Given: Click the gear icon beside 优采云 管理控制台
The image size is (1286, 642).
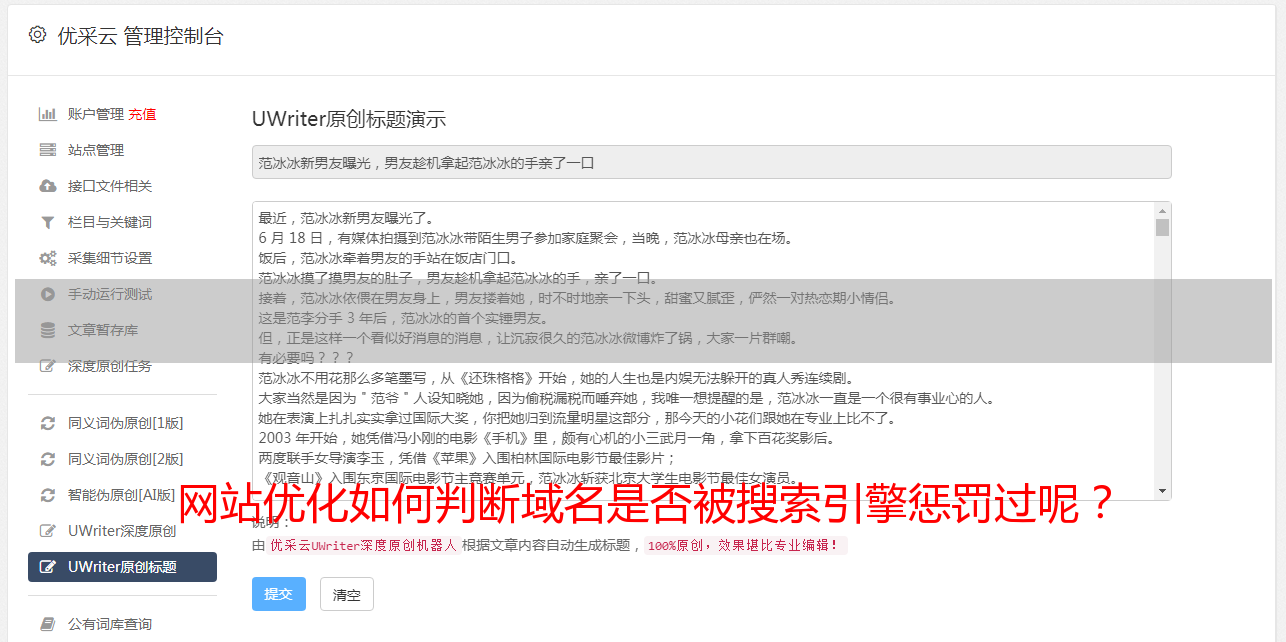Looking at the screenshot, I should [x=37, y=35].
